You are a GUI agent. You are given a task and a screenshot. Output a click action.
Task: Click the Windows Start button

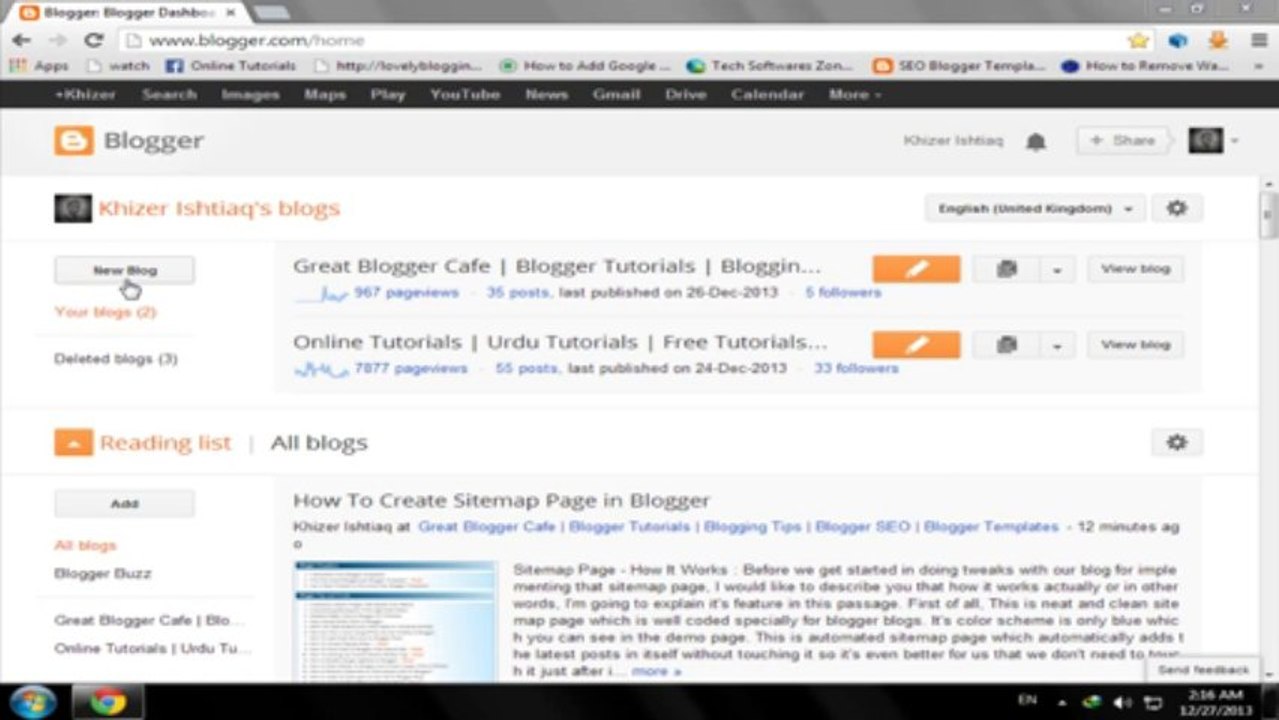33,702
